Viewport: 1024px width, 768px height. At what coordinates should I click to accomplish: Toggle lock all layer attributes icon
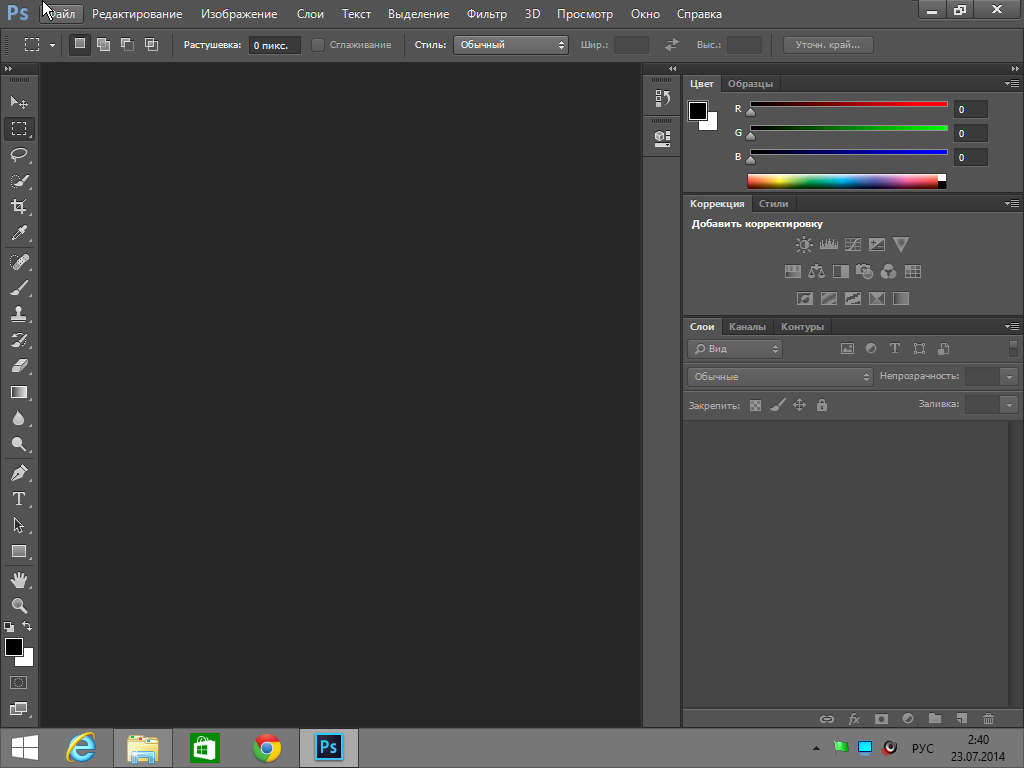pyautogui.click(x=822, y=405)
